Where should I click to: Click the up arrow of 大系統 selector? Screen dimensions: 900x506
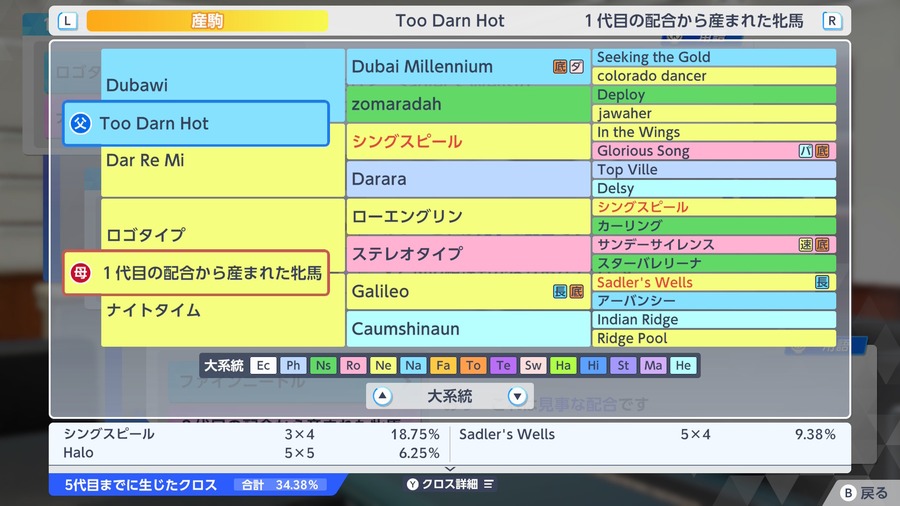coord(382,396)
